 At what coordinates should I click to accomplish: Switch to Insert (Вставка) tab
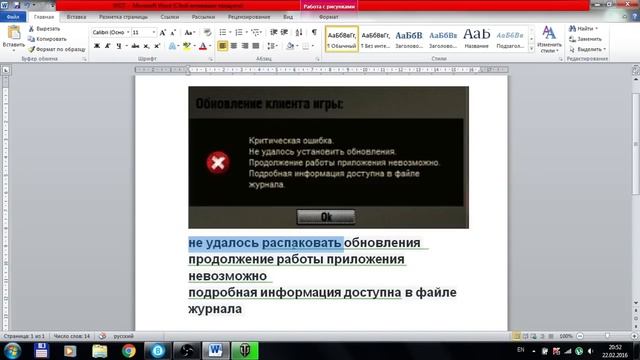pos(76,17)
